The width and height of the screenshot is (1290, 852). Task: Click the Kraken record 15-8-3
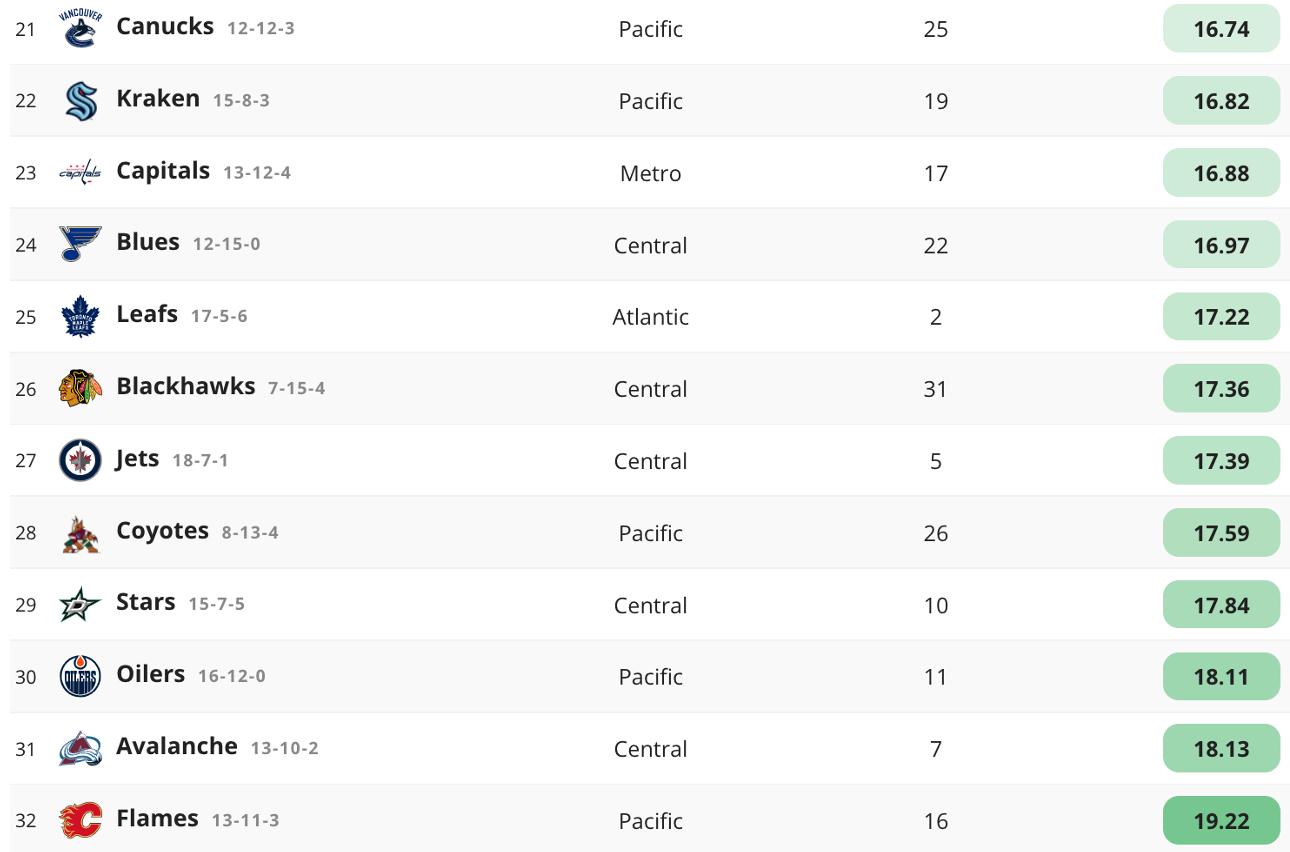click(x=241, y=101)
